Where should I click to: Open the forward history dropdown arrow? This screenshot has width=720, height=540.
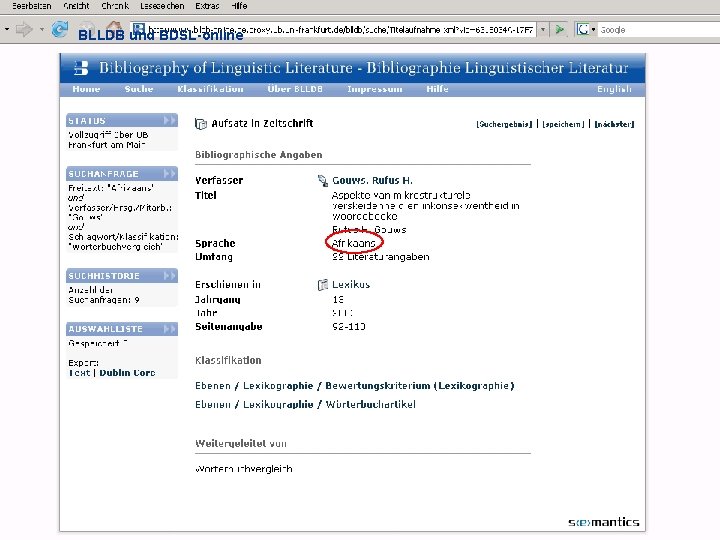(41, 29)
